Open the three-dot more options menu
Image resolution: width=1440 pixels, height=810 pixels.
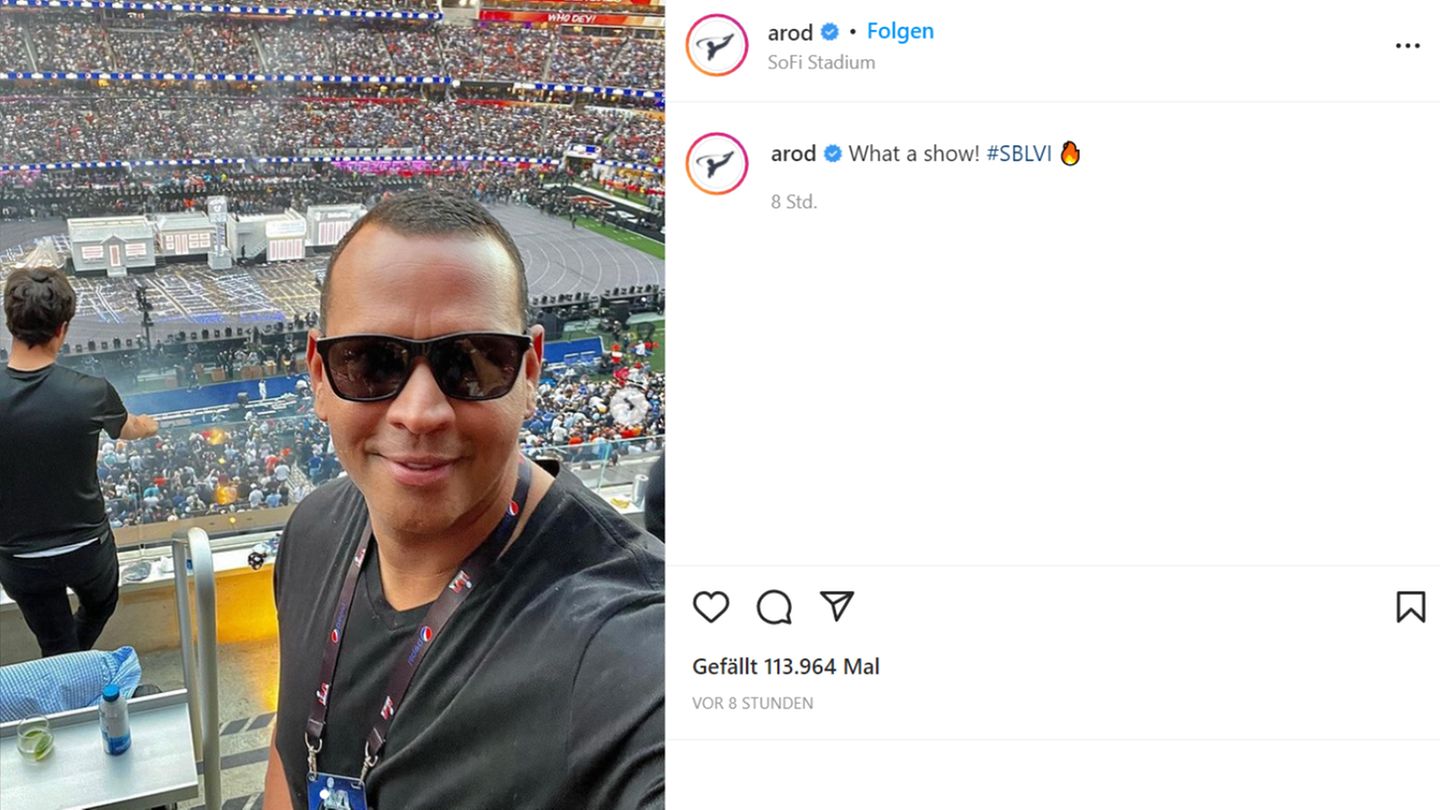point(1407,46)
